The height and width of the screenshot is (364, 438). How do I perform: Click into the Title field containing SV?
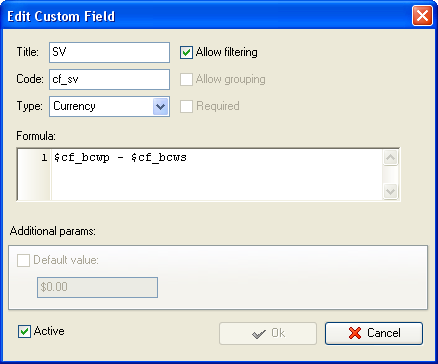(x=109, y=52)
